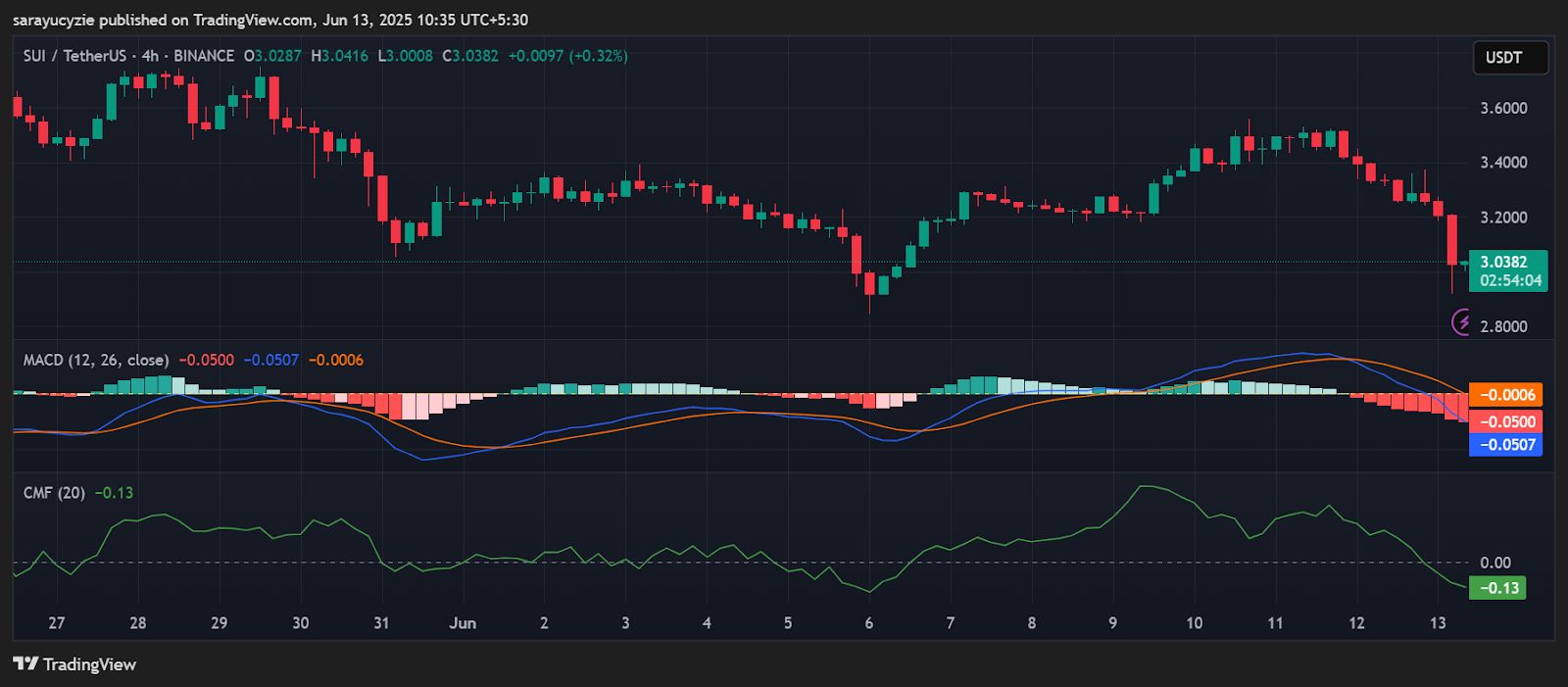Image resolution: width=1568 pixels, height=687 pixels.
Task: Click the blue MACD value tag -0.0507
Action: click(1505, 445)
